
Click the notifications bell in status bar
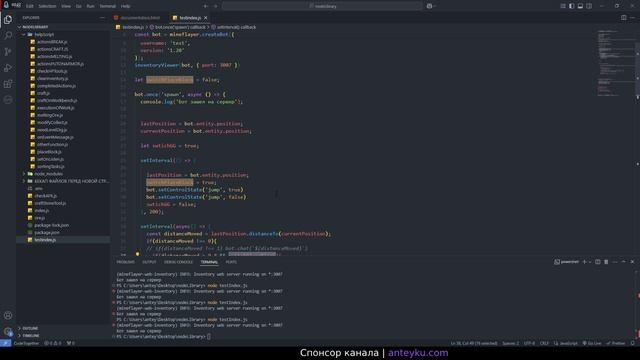pos(633,343)
